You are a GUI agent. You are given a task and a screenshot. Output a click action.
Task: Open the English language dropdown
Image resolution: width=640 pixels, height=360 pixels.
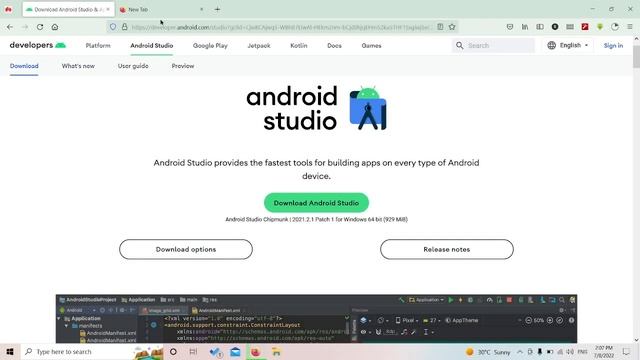click(x=568, y=45)
